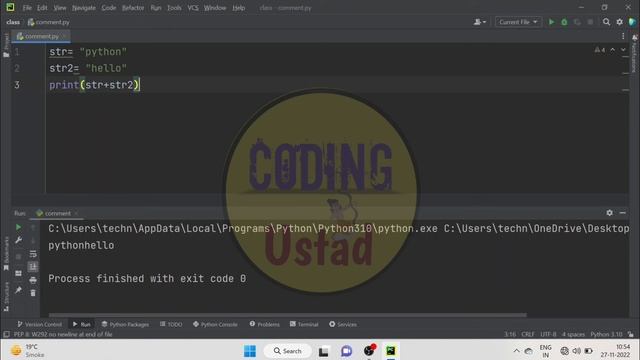640x360 pixels.
Task: Print the console output via printer icon
Action: point(33,280)
